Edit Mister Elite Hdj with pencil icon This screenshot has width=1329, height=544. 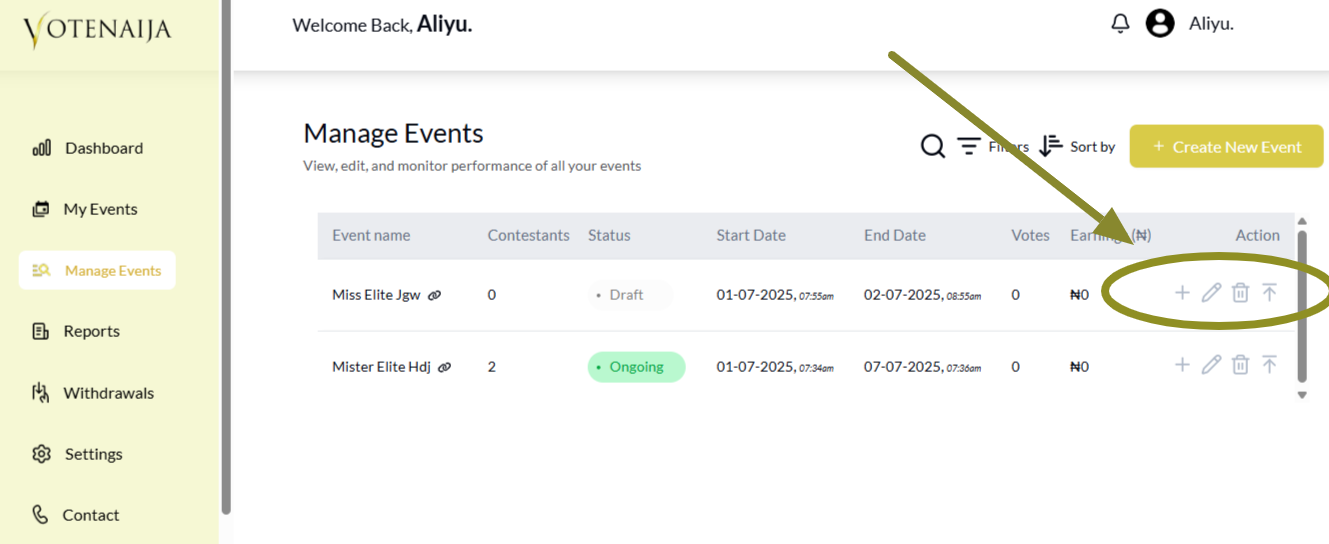pyautogui.click(x=1211, y=365)
